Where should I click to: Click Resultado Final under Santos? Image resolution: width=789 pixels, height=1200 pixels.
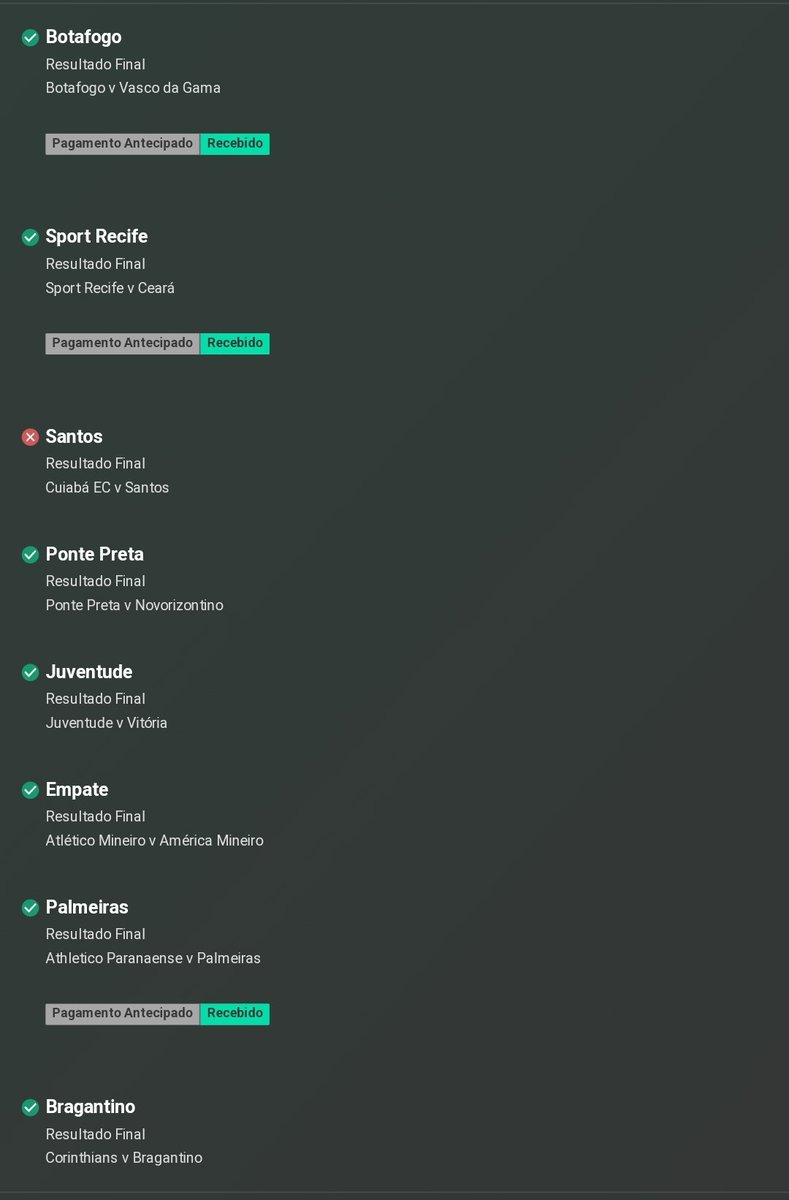click(96, 464)
